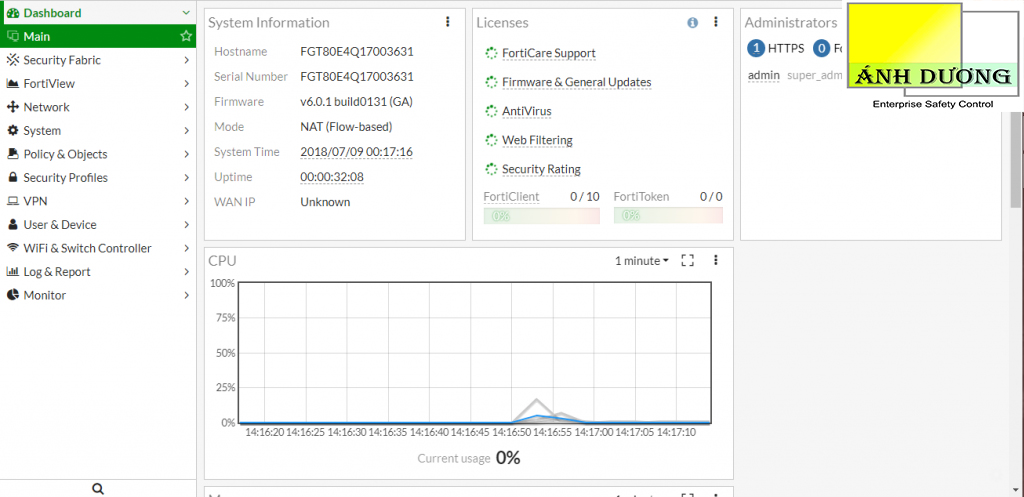This screenshot has width=1024, height=497.
Task: Click the Network arrows icon
Action: tap(12, 107)
